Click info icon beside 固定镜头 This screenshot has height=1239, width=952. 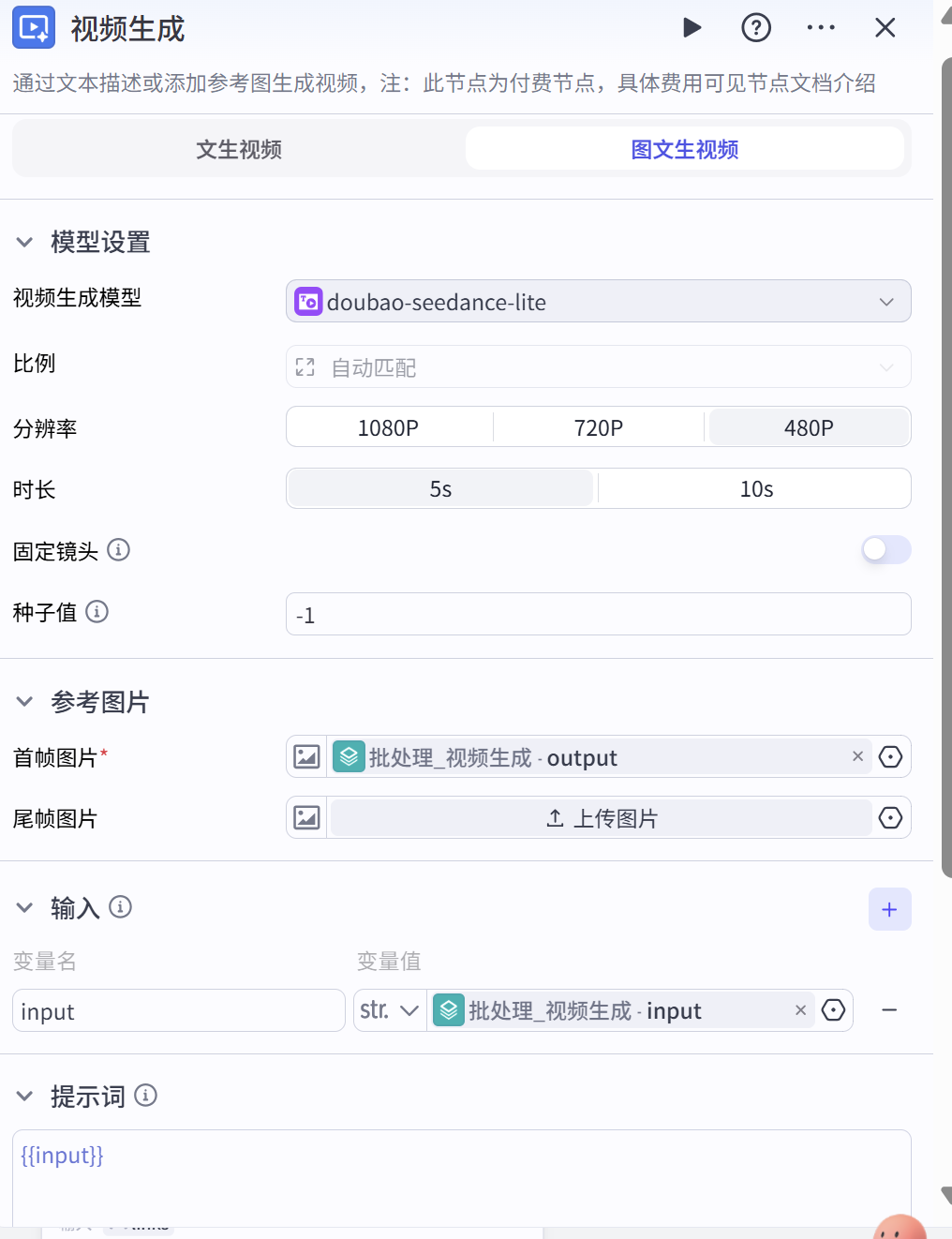click(119, 549)
